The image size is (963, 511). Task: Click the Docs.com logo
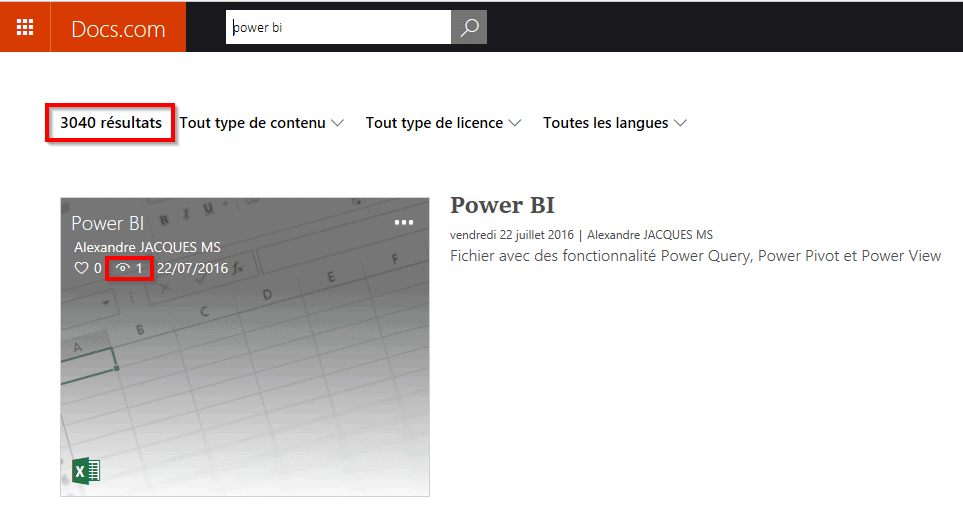118,28
